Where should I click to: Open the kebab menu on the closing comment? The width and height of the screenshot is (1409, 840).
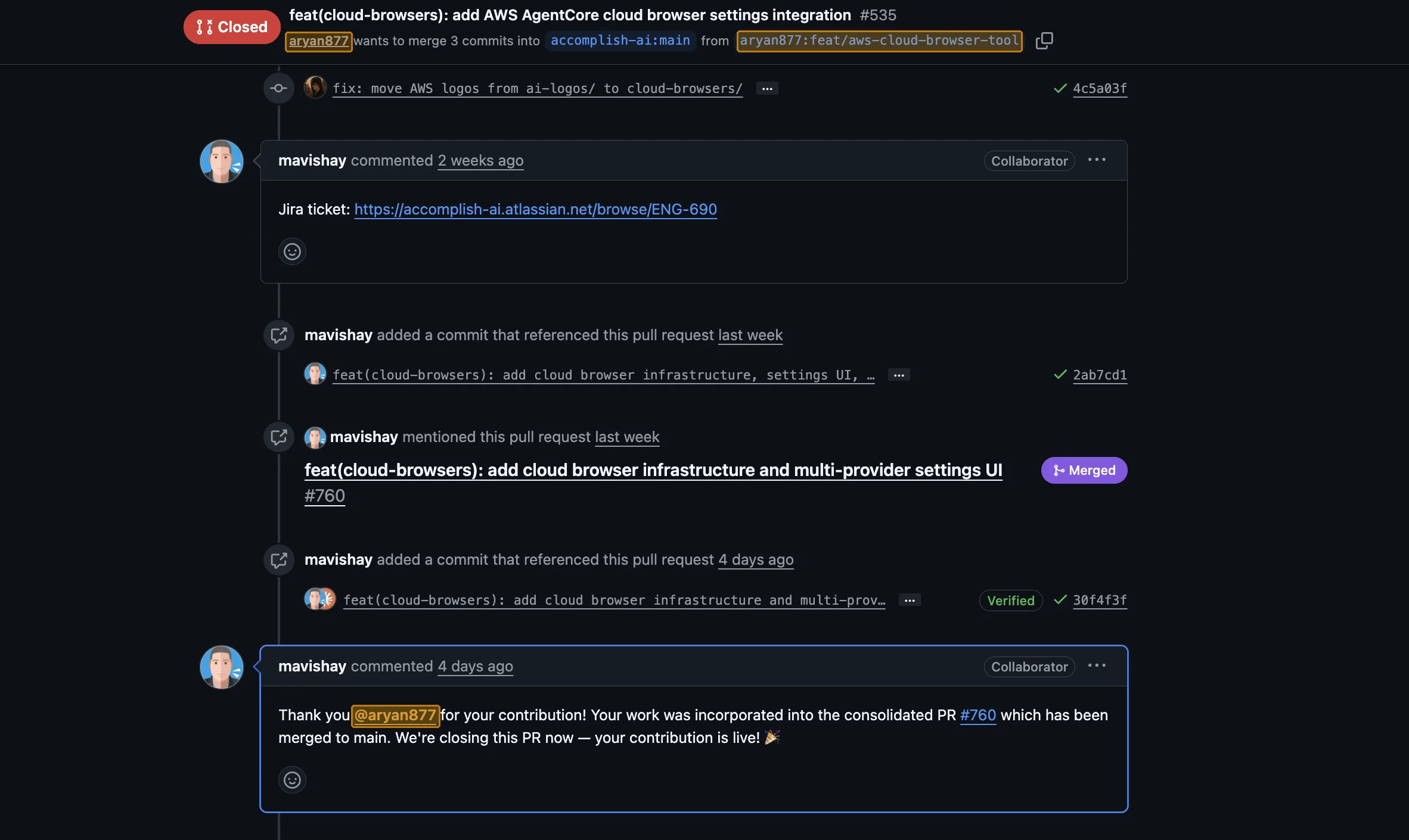(1097, 665)
